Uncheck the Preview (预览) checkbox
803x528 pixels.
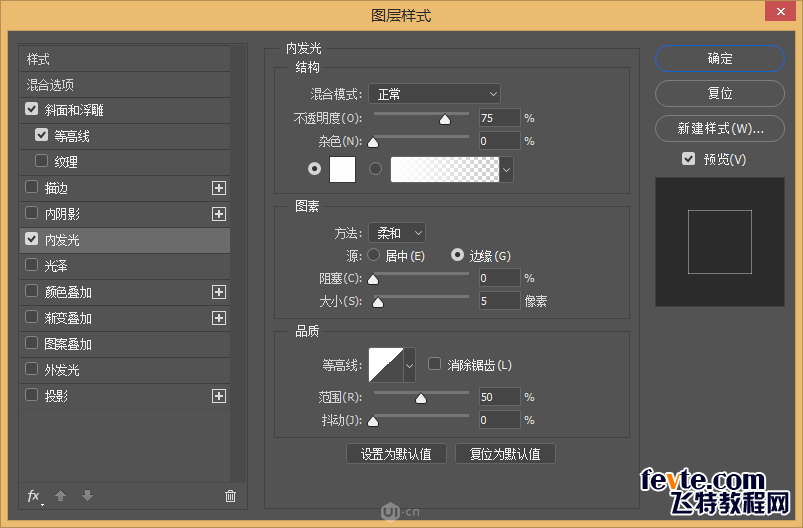(688, 159)
